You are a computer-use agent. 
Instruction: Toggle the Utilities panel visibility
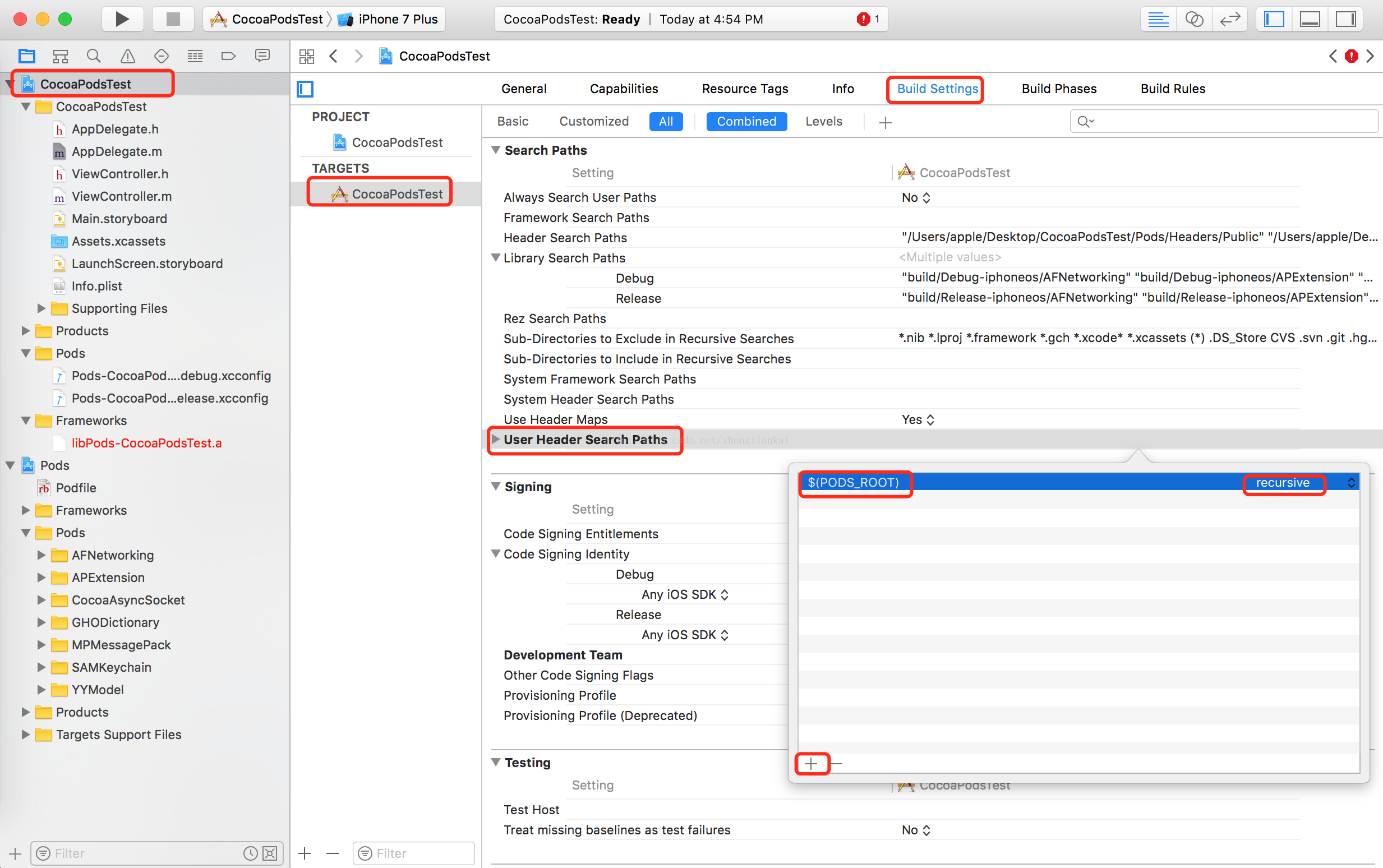[1345, 19]
